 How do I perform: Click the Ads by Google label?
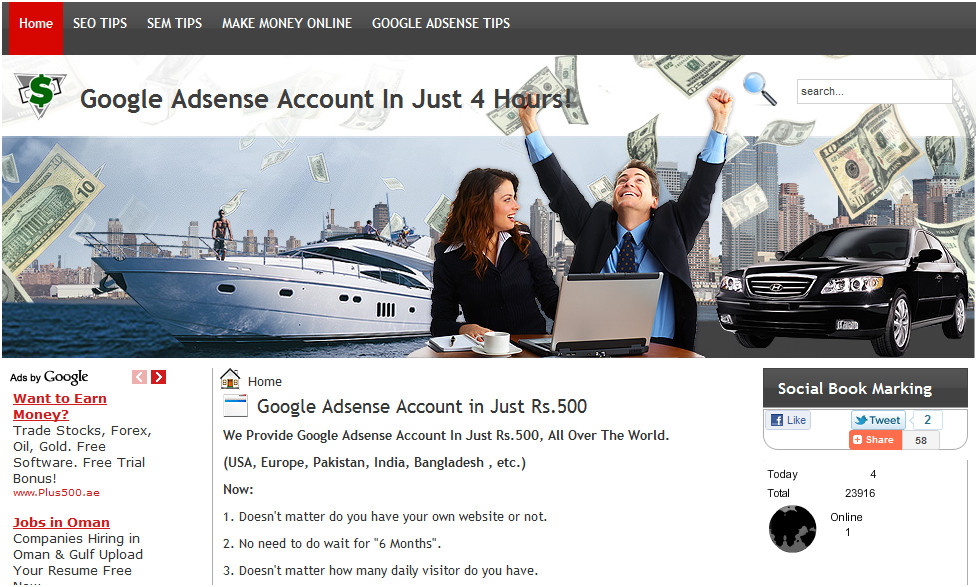coord(49,377)
